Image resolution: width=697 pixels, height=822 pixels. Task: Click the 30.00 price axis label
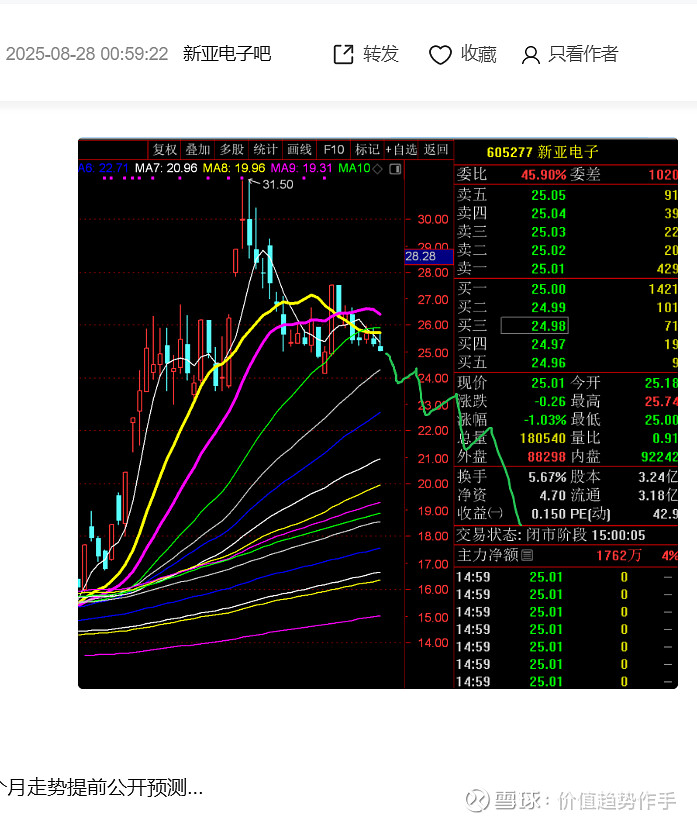(433, 219)
